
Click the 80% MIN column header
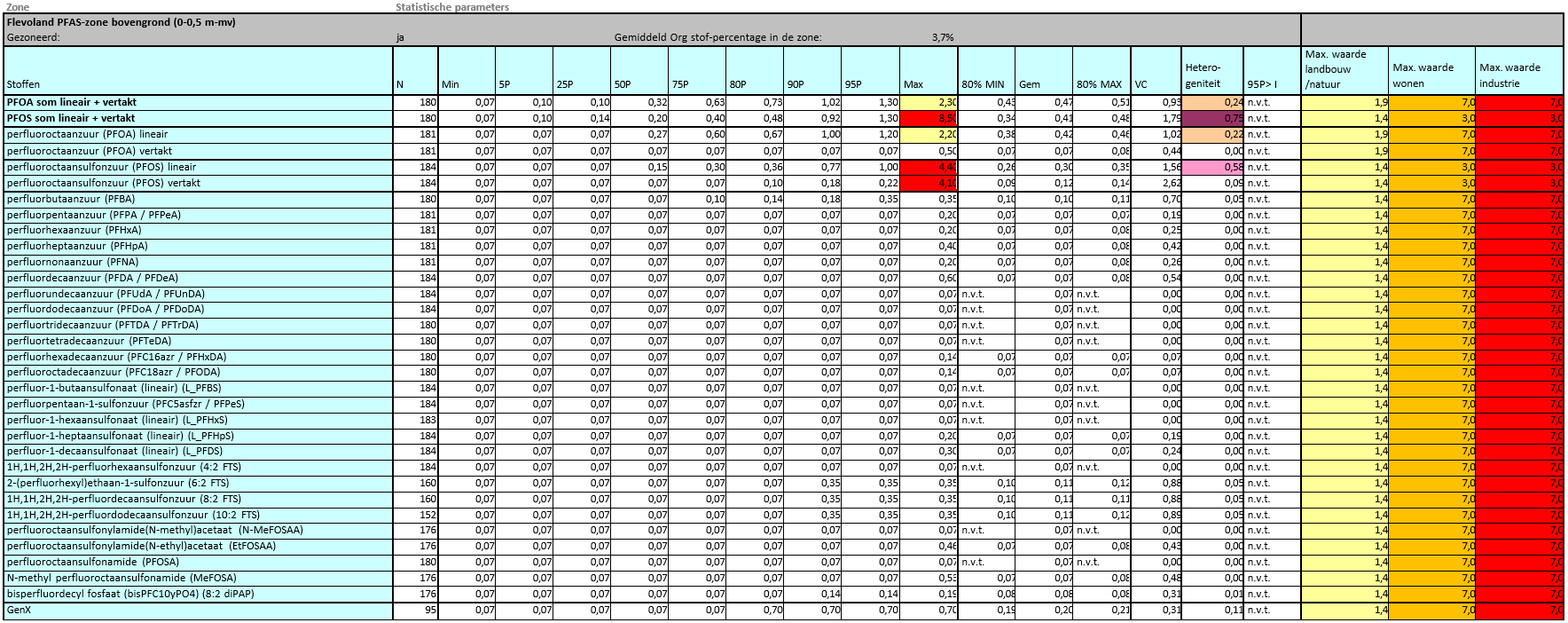pos(983,84)
